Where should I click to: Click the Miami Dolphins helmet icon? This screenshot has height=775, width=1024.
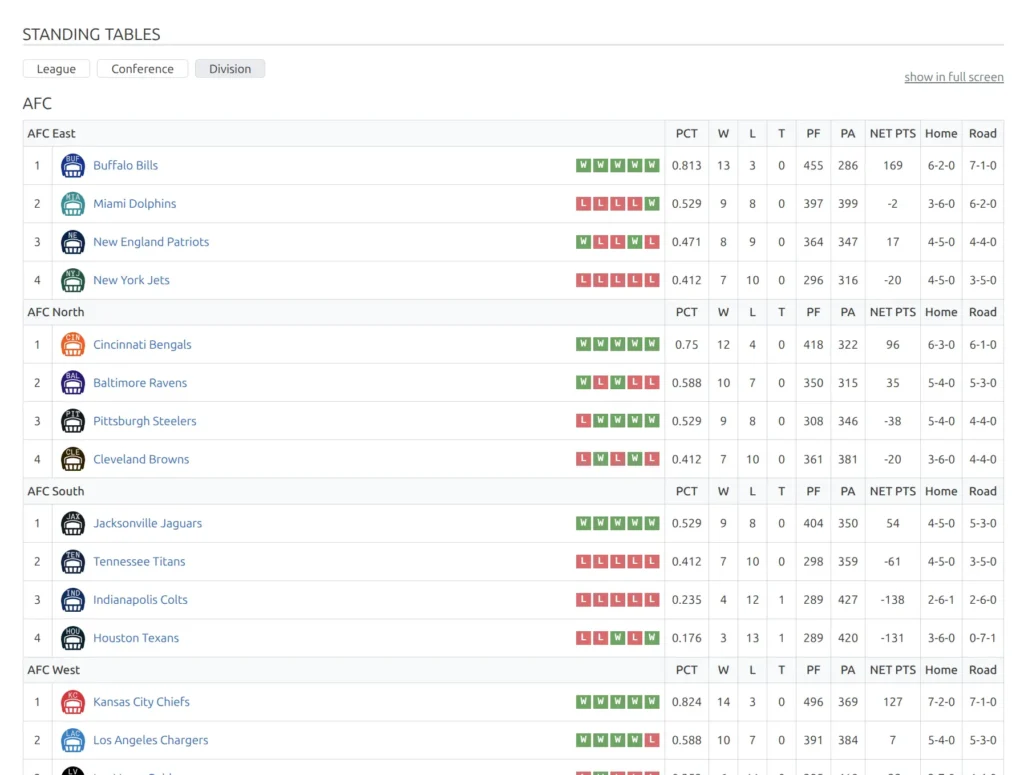click(x=72, y=204)
